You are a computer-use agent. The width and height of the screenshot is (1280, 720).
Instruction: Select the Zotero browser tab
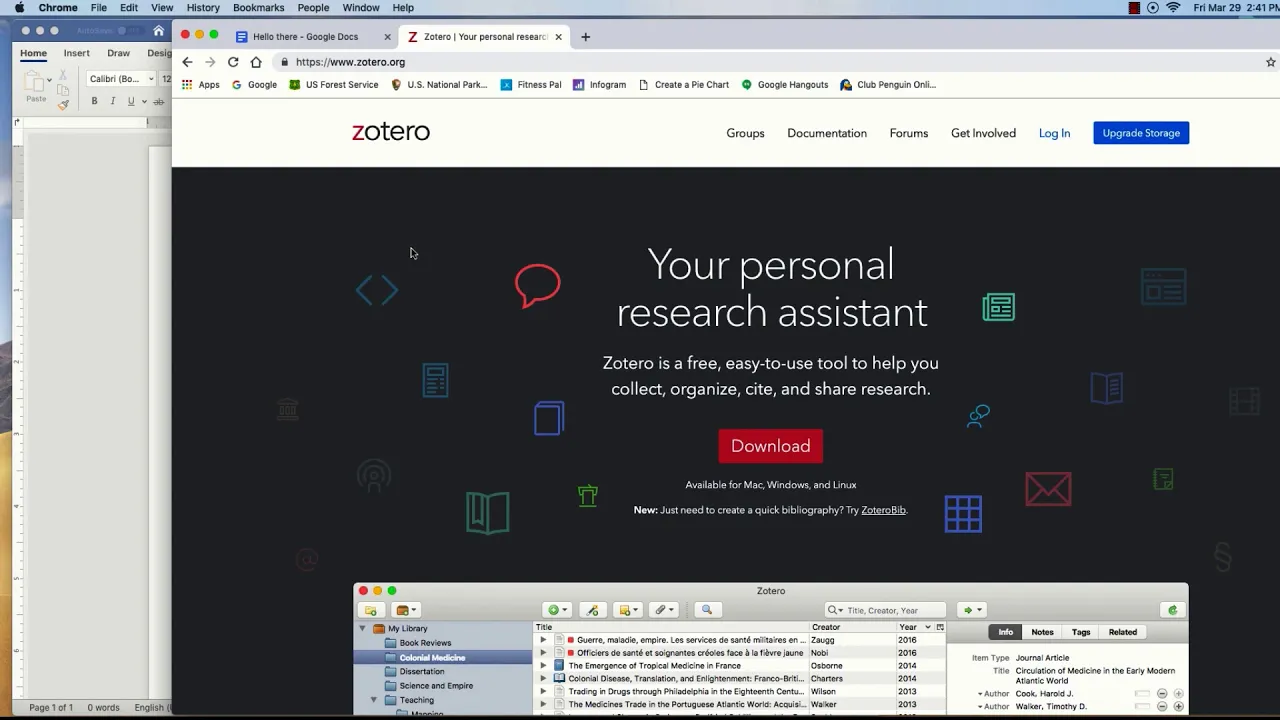485,37
